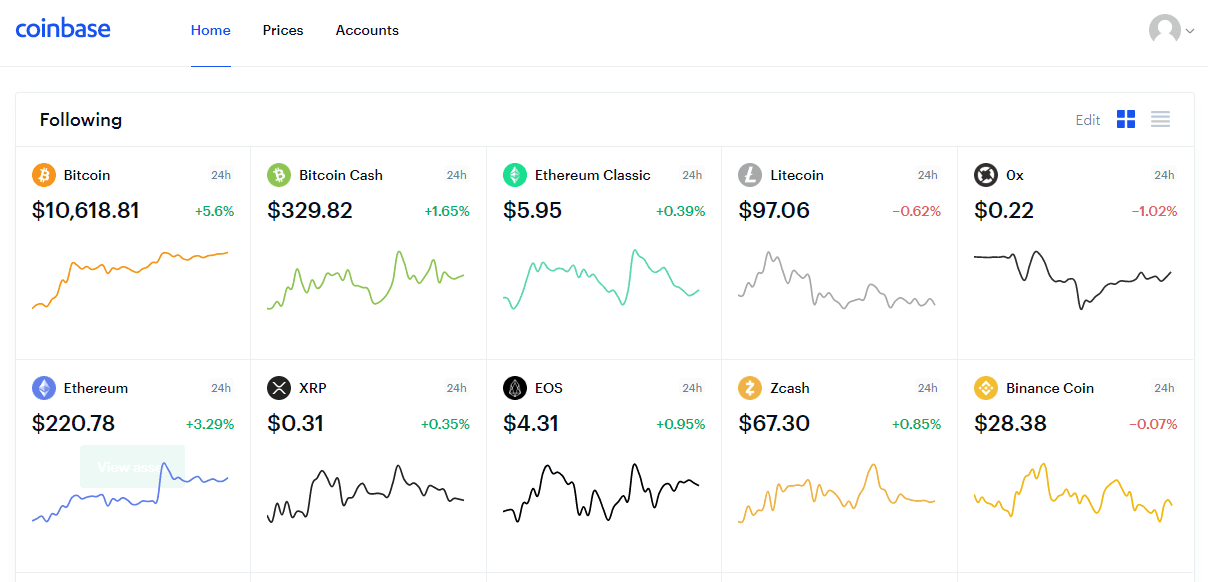Click the Ethereum Classic price $5.95
The image size is (1208, 582).
pyautogui.click(x=533, y=211)
